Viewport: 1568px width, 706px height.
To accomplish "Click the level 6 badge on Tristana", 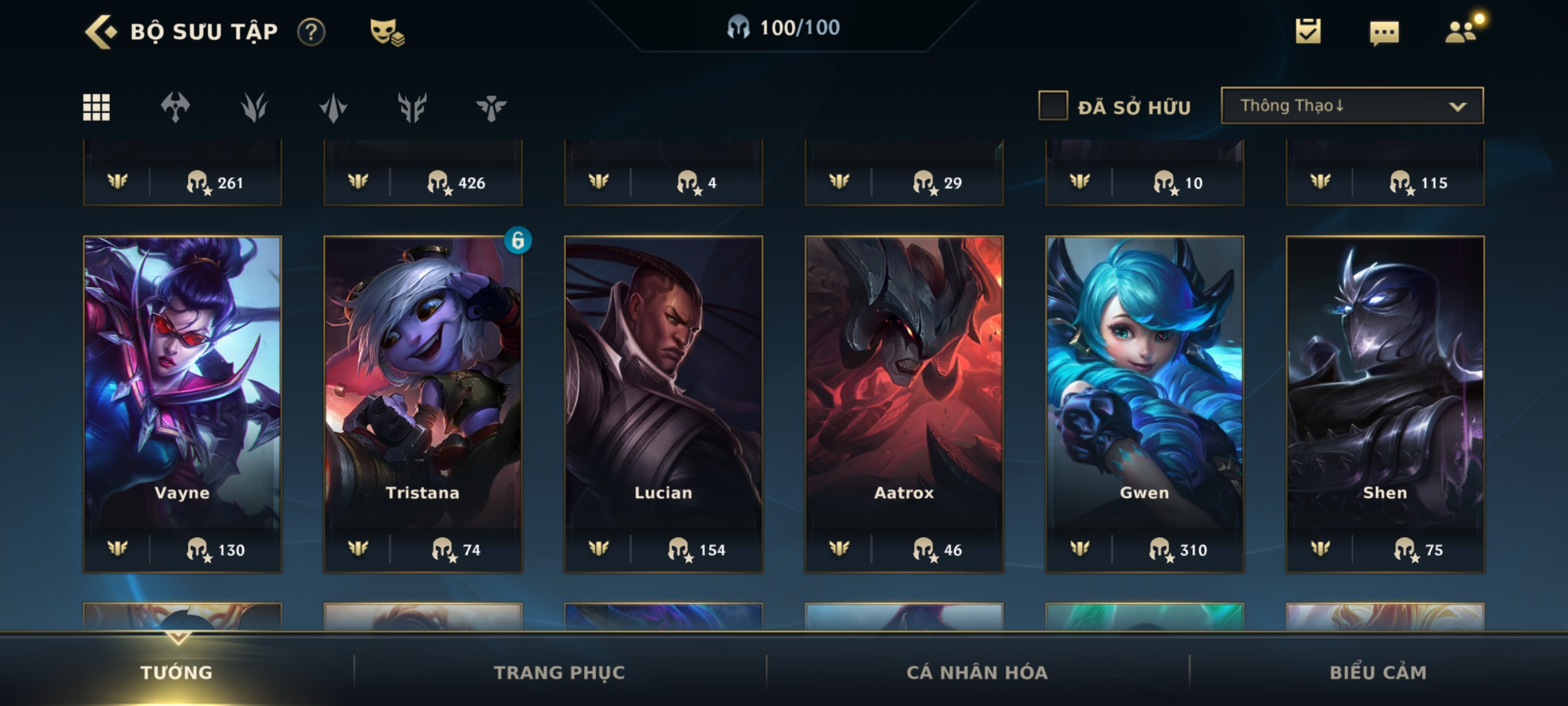I will [x=517, y=241].
